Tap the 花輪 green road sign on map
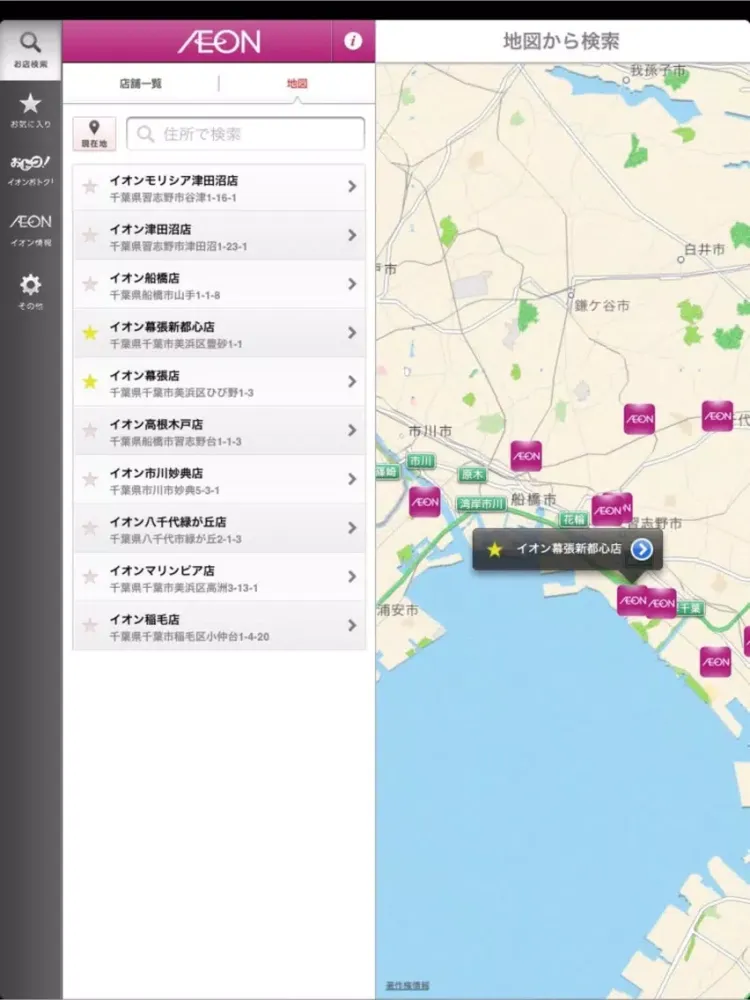The height and width of the screenshot is (1000, 750). pos(573,519)
